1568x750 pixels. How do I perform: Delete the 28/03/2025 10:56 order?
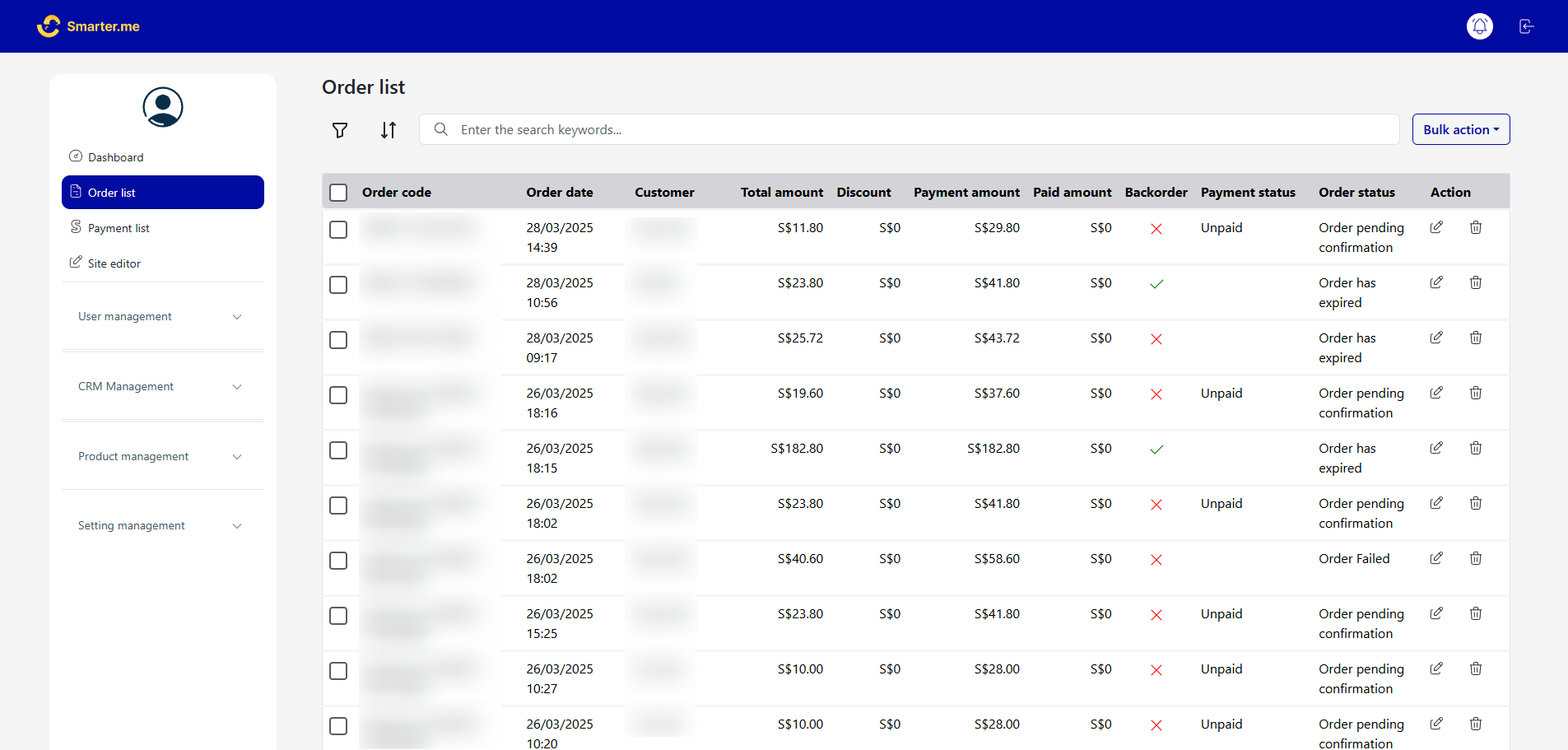[x=1476, y=282]
